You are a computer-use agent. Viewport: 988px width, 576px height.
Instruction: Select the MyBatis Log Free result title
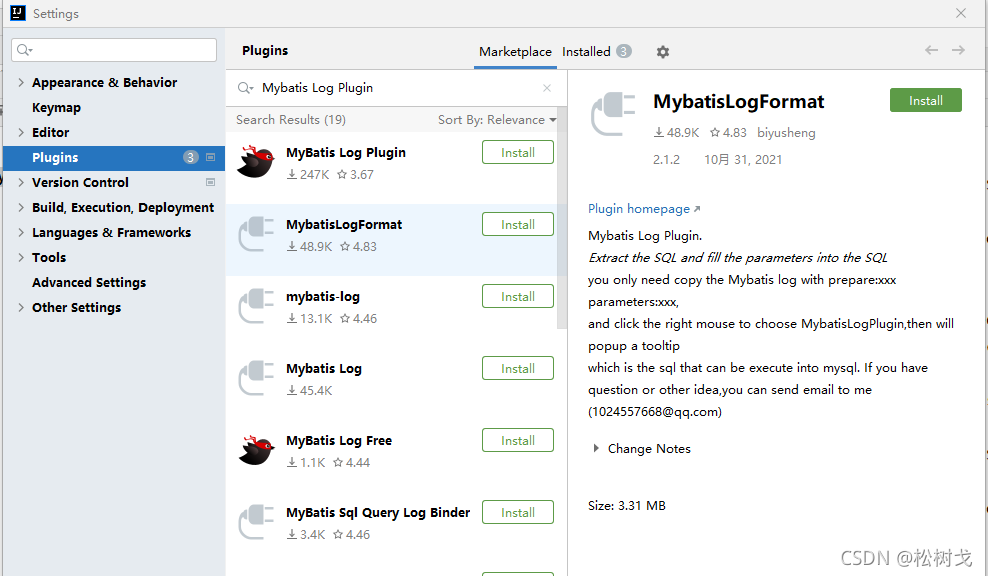click(339, 441)
